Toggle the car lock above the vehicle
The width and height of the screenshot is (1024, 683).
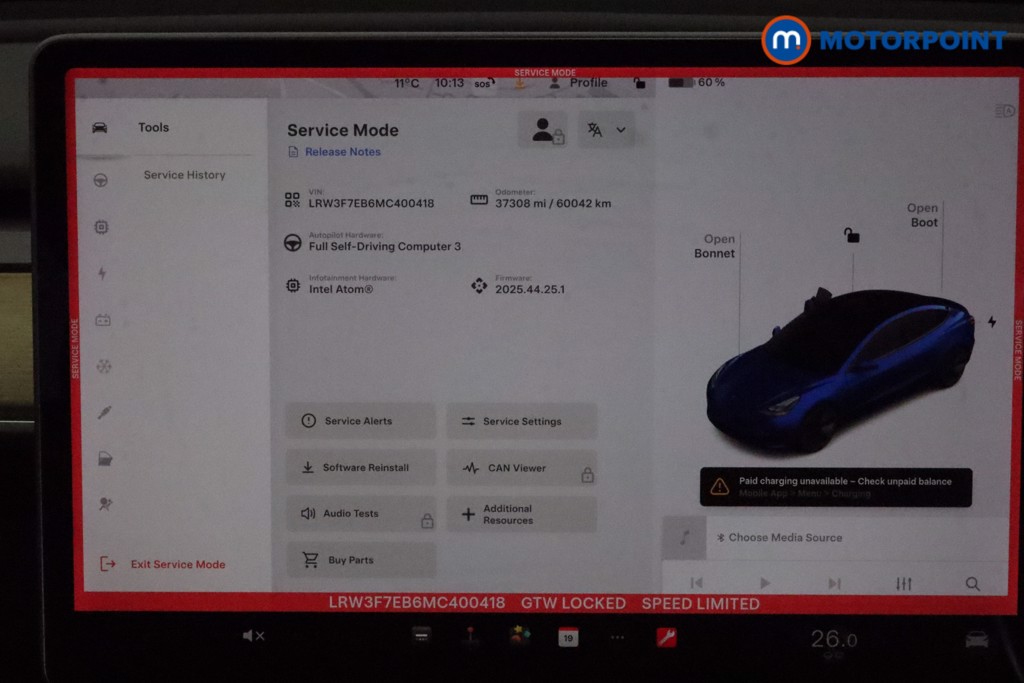[x=851, y=235]
